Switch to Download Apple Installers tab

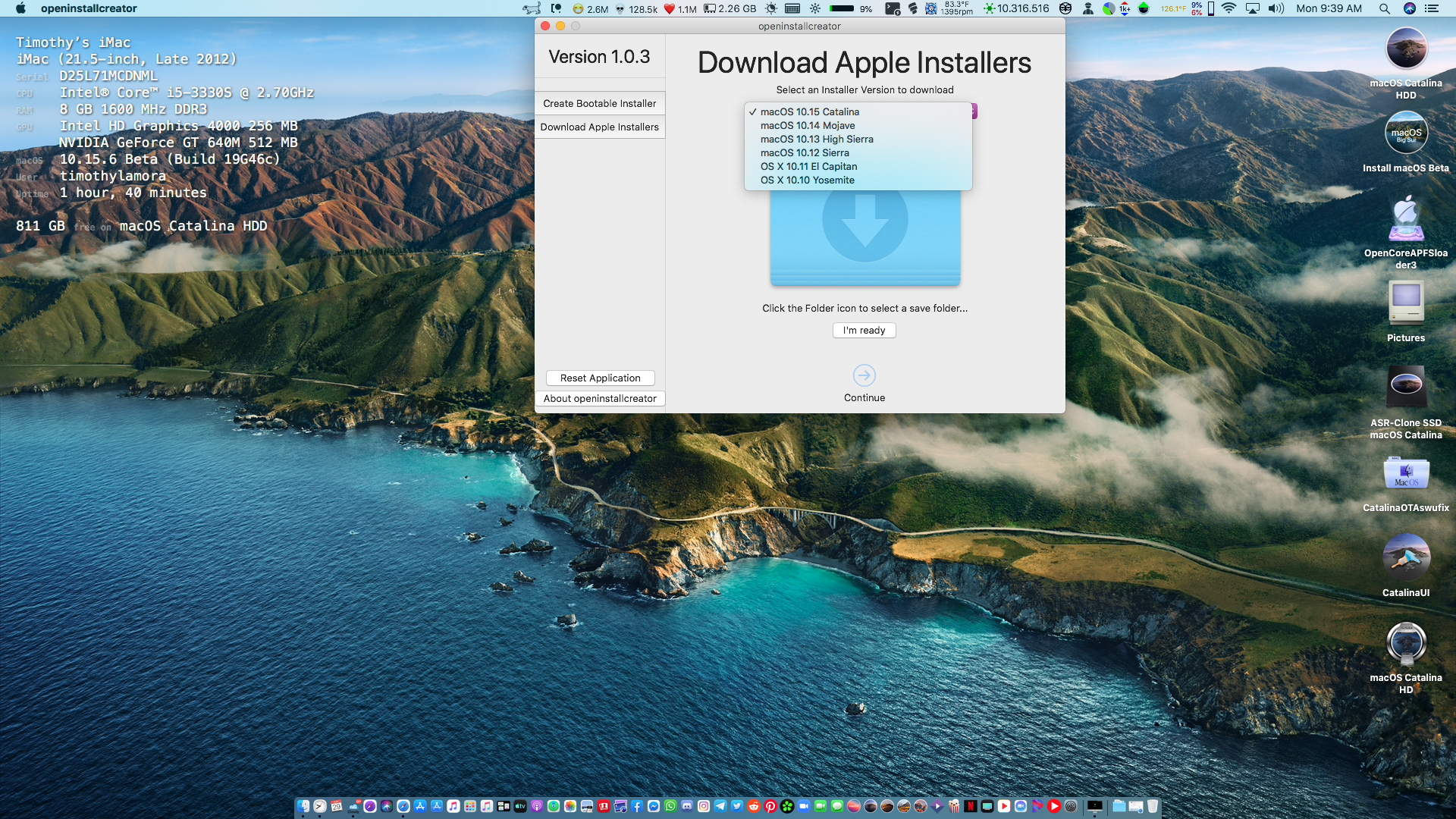599,127
